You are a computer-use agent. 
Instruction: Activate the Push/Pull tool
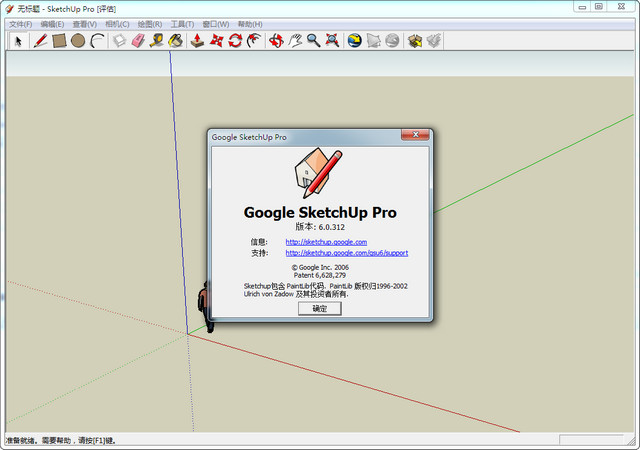tap(198, 41)
